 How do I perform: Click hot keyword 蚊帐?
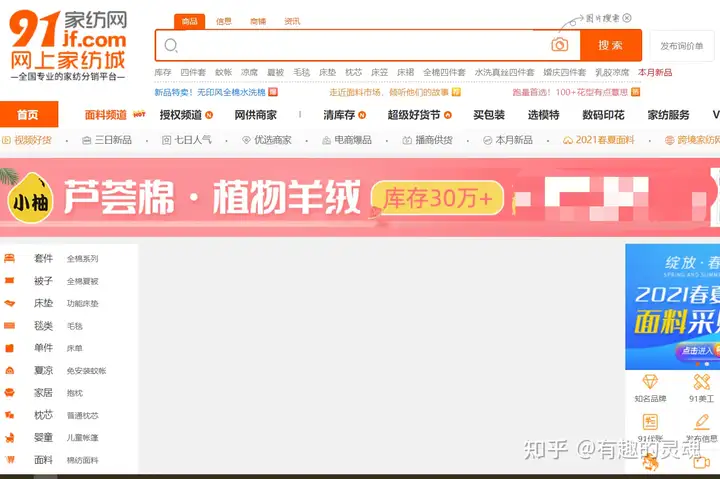pos(224,72)
